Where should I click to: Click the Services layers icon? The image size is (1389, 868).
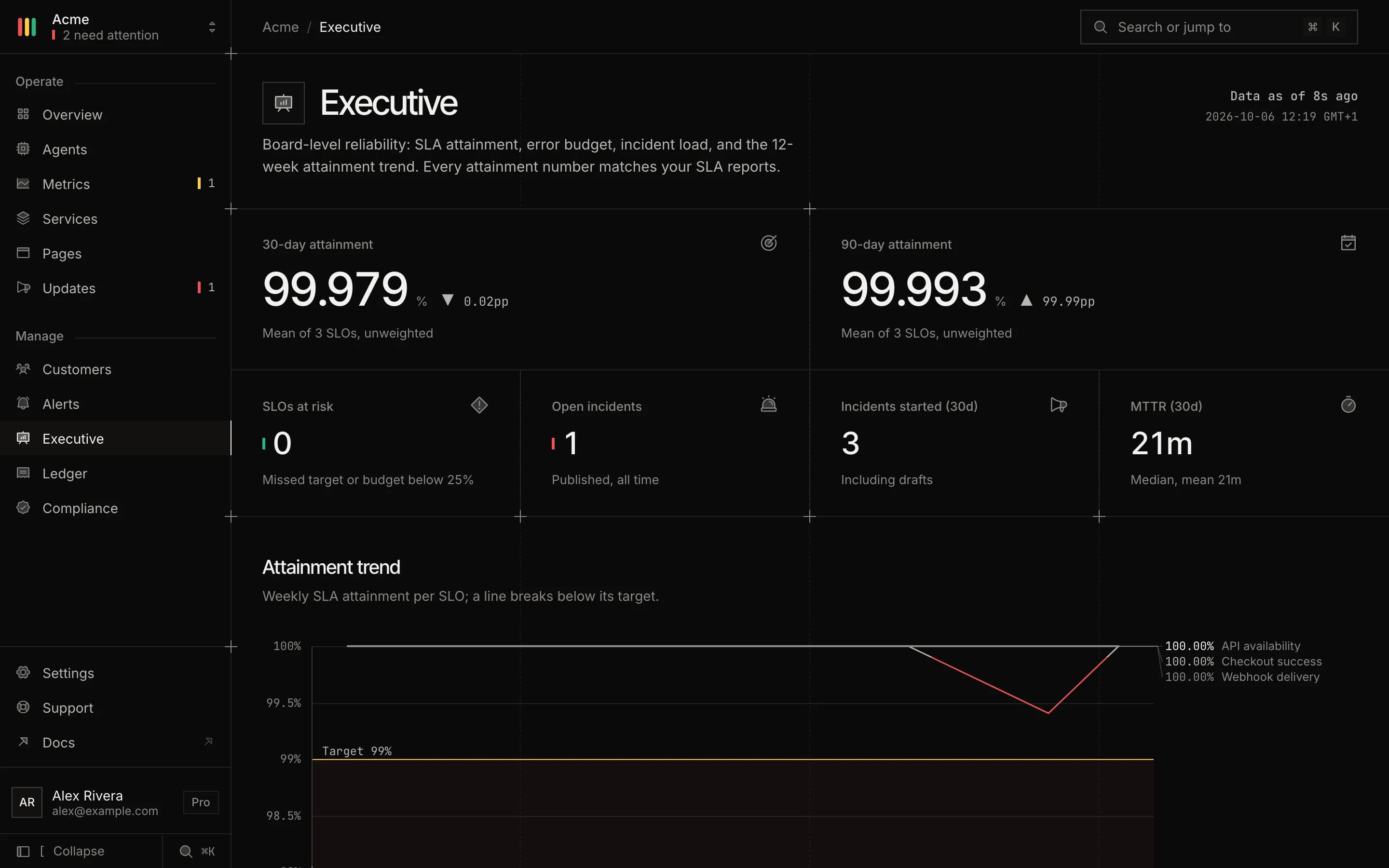[23, 218]
